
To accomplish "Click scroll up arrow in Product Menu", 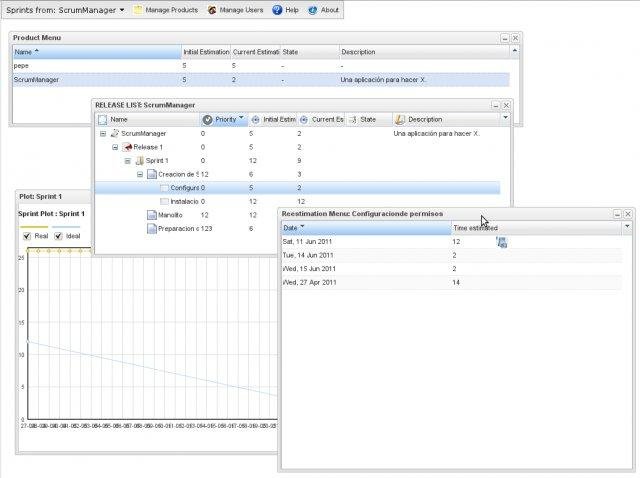I will coord(515,51).
